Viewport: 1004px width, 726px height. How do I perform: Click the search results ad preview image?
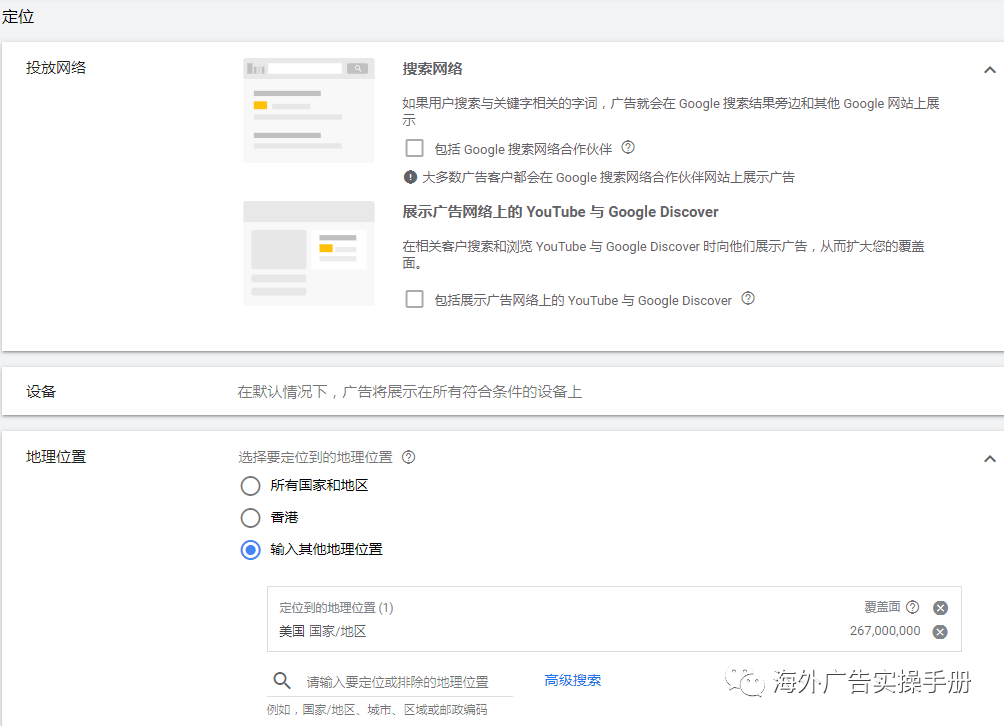pos(308,109)
